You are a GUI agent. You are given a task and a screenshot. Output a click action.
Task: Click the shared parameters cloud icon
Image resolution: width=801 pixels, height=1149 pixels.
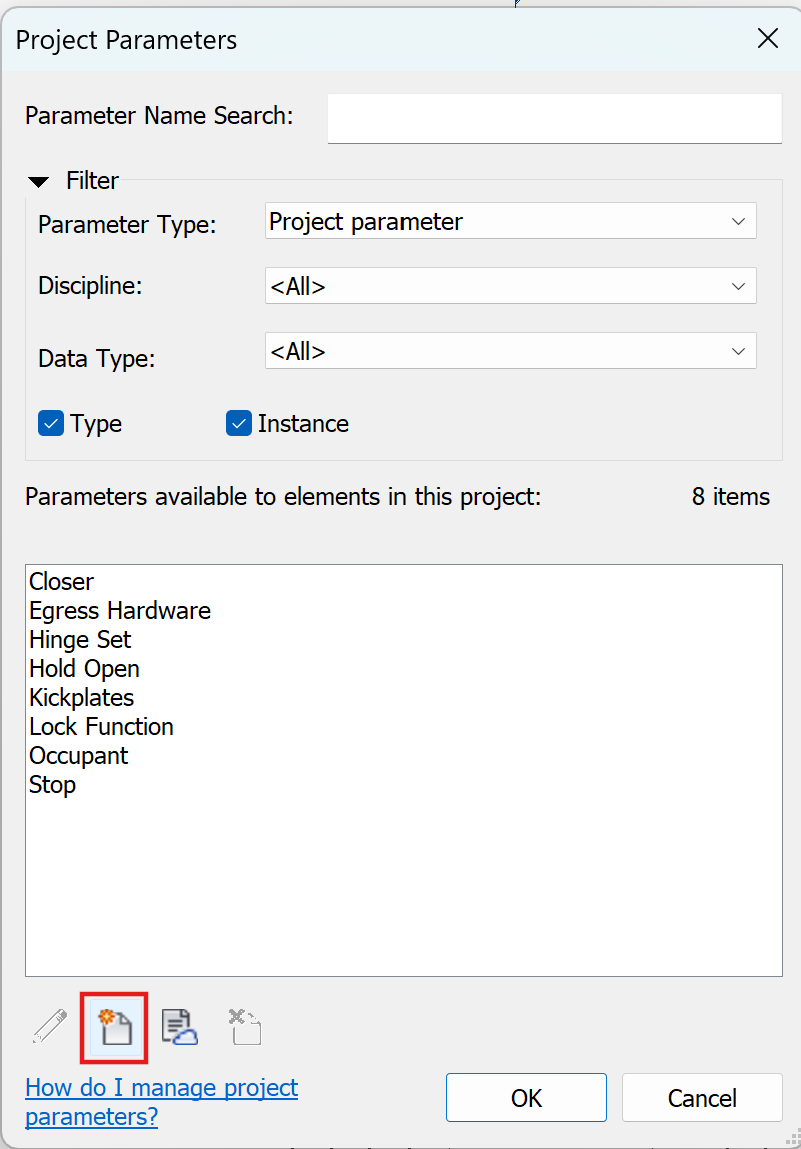(180, 1027)
